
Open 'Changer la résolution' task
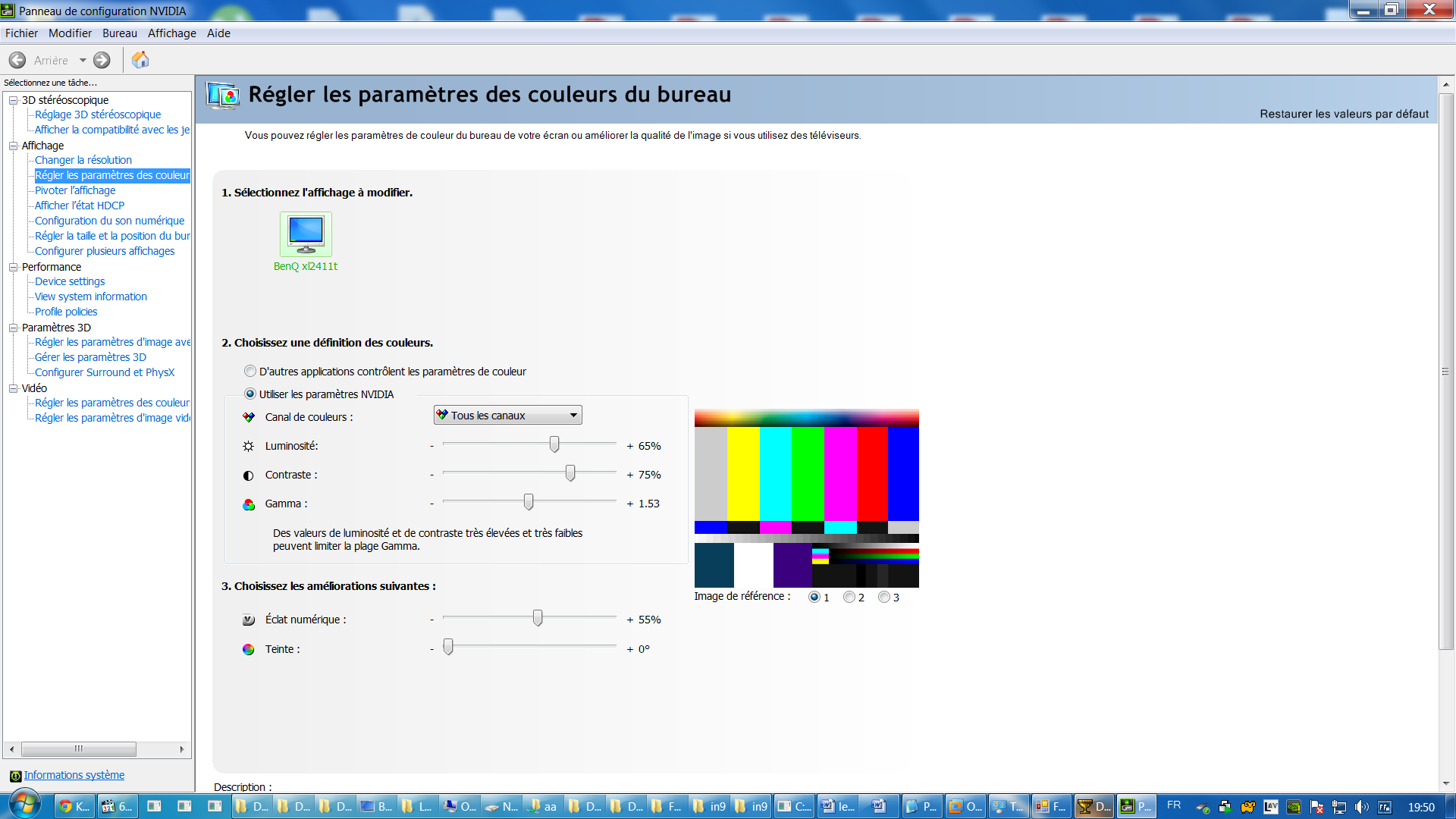point(83,160)
